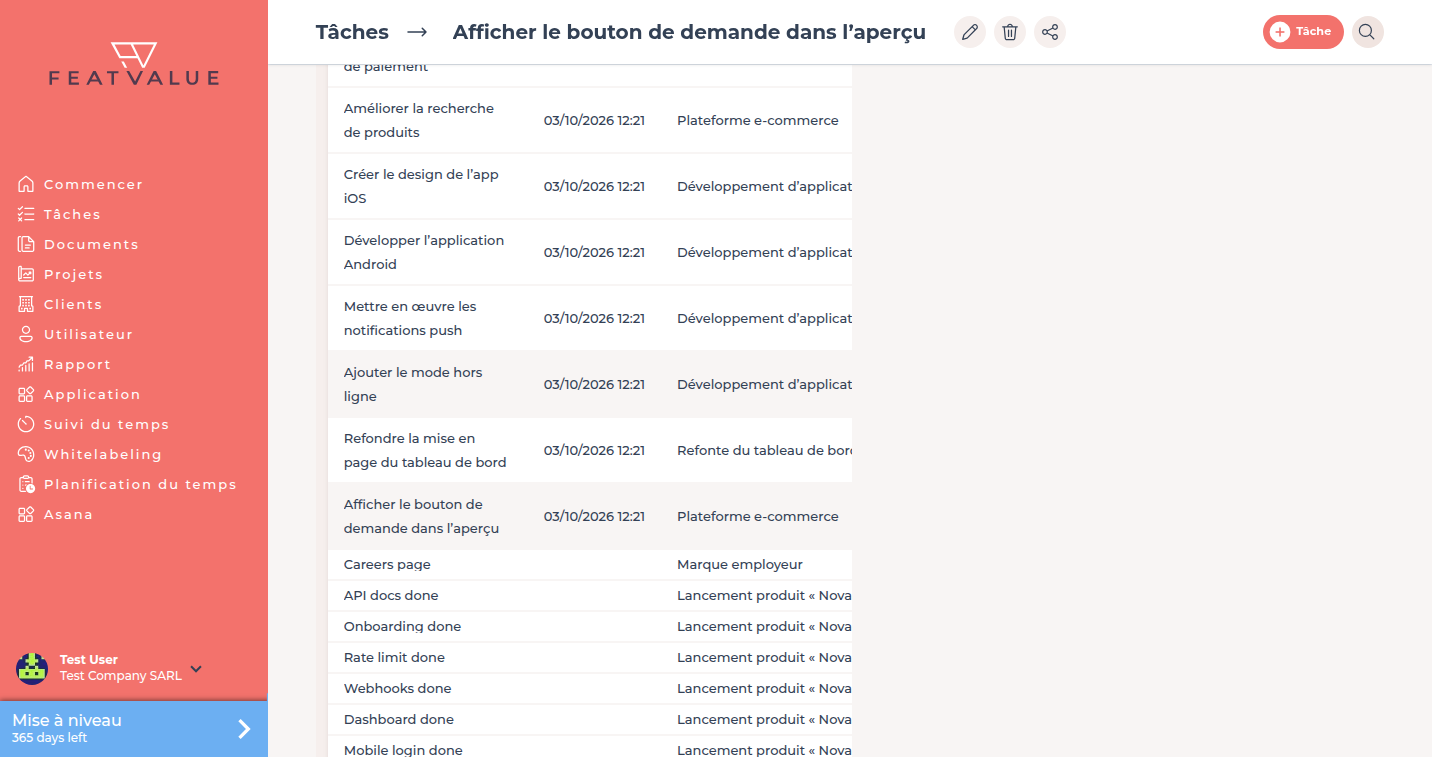
Task: Create a new task with Tâche button
Action: (x=1303, y=32)
